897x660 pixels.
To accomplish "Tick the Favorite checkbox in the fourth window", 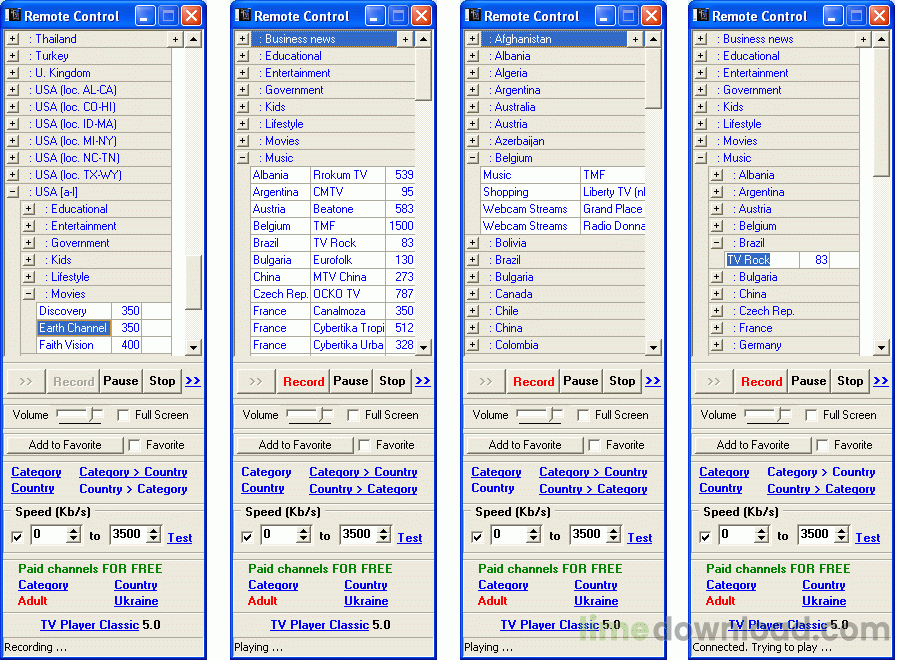I will tap(822, 445).
